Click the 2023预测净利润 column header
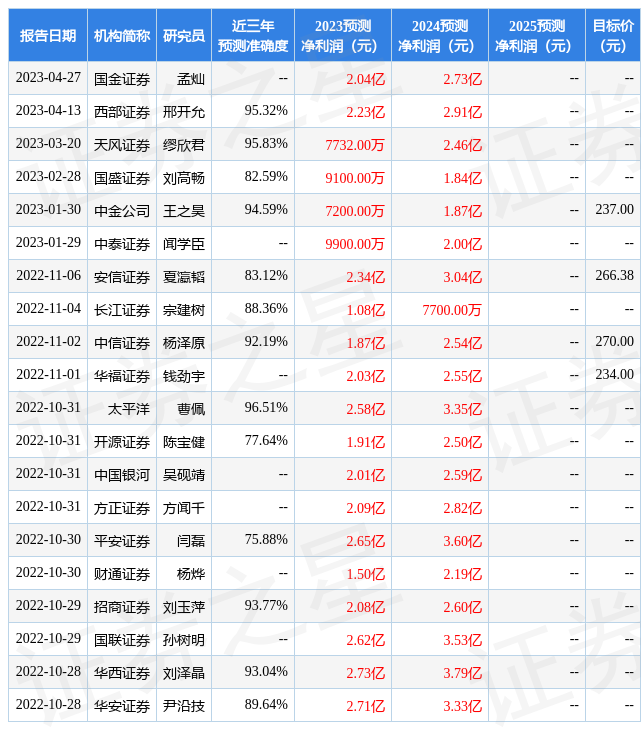The image size is (641, 730). [343, 36]
